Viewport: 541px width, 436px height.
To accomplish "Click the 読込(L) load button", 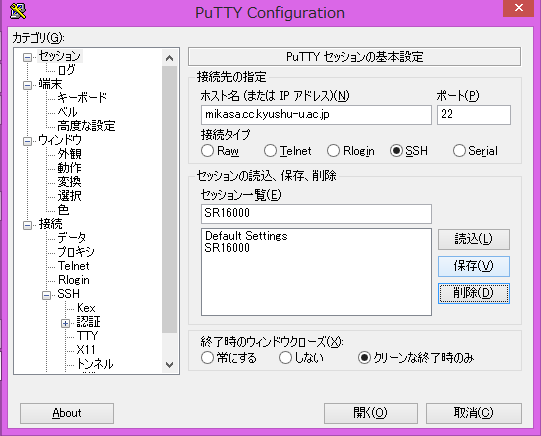I will pos(474,239).
